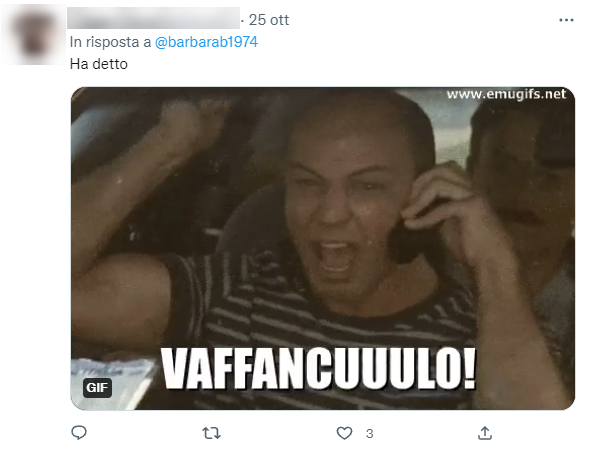Click the 'In risposta a' reply label
The height and width of the screenshot is (455, 591).
click(x=110, y=42)
